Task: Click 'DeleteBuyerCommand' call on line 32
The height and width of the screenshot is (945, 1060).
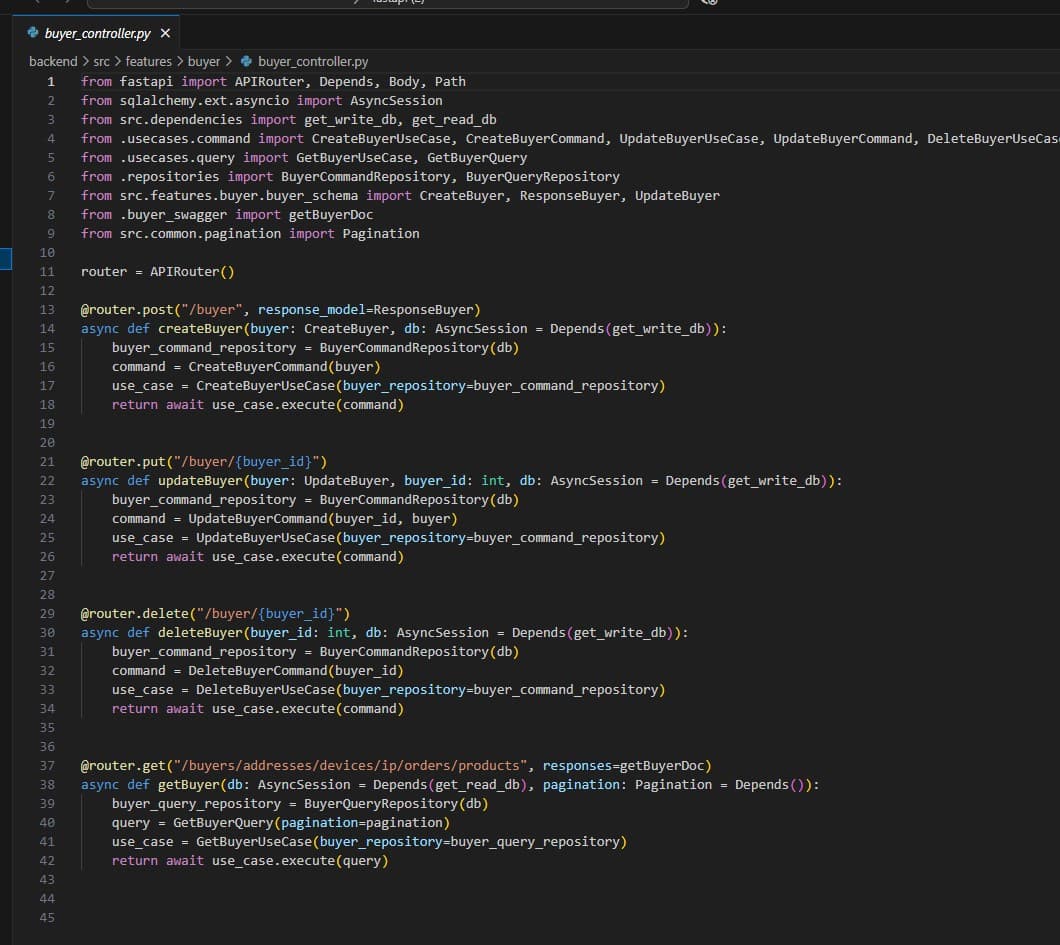Action: (258, 671)
